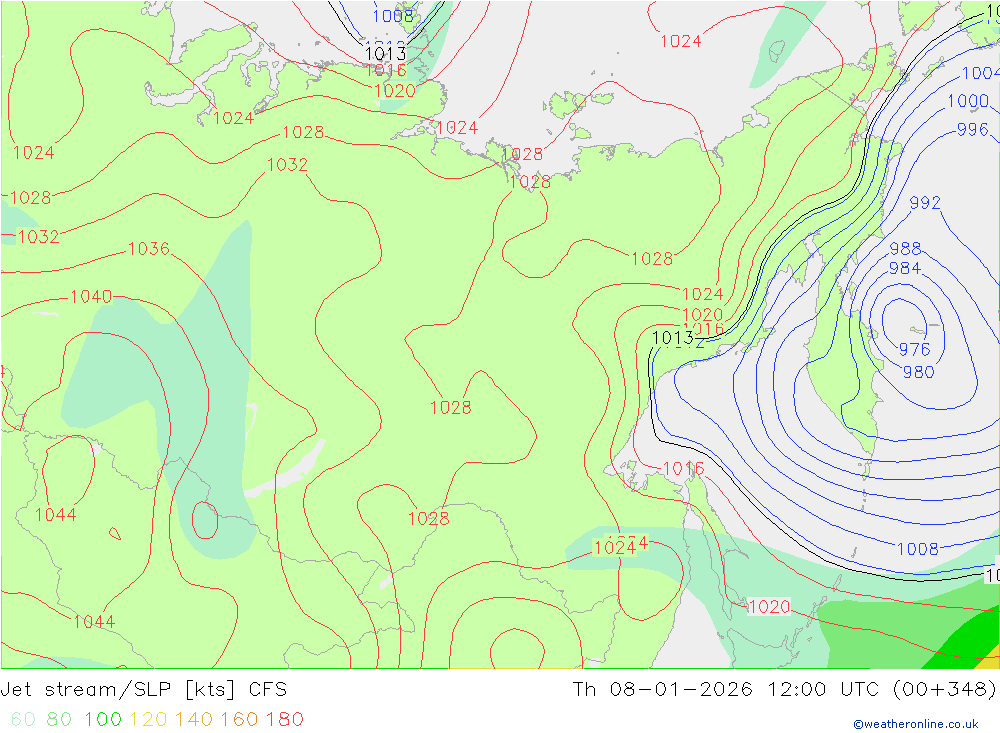Select the forecast offset '(00+348)' text
This screenshot has height=733, width=1000.
click(945, 690)
